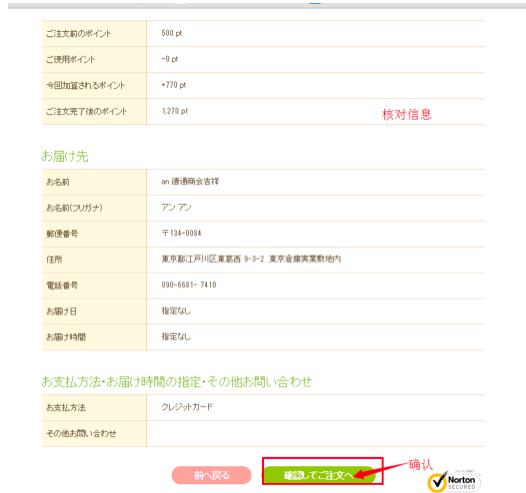This screenshot has height=493, width=526.
Task: Click the empty その他お問い合わせ value cell
Action: click(x=316, y=433)
